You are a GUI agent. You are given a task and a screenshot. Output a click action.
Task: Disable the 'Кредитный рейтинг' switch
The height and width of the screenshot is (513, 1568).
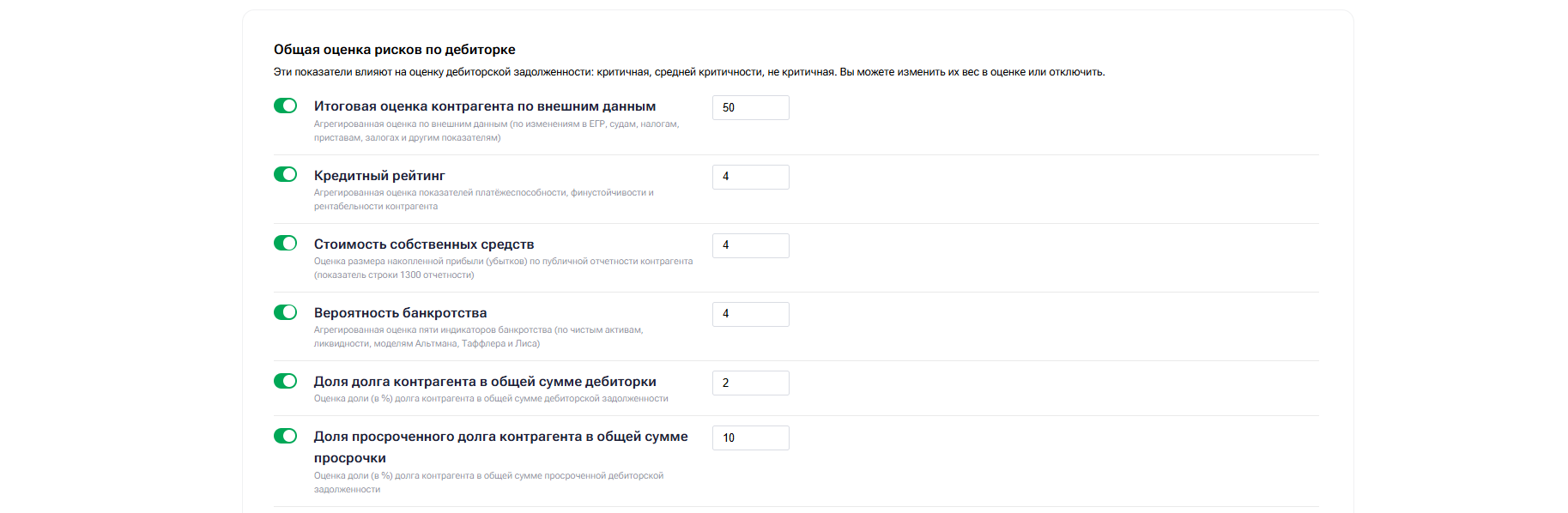(285, 174)
